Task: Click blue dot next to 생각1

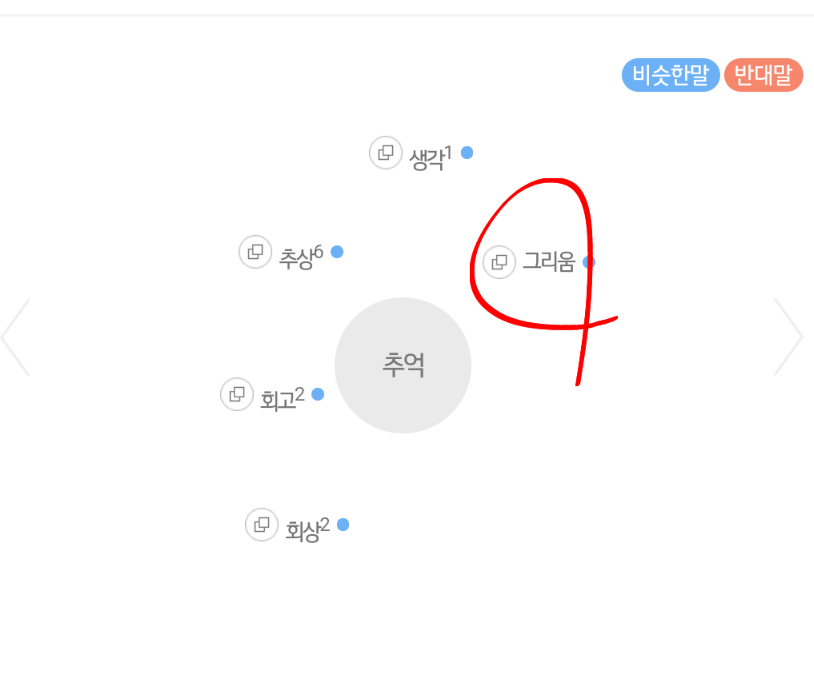Action: 467,153
